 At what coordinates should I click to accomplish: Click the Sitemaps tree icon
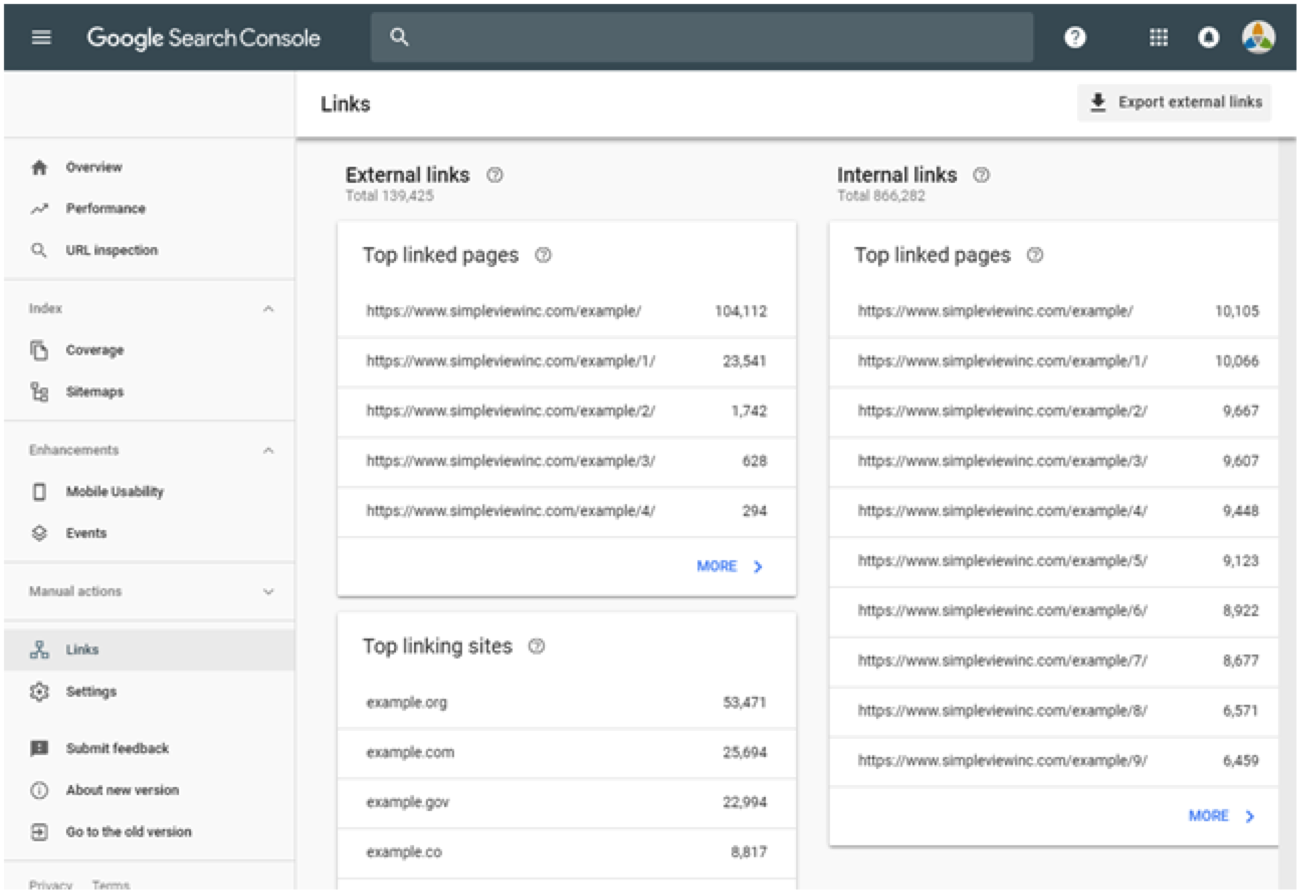coord(39,392)
